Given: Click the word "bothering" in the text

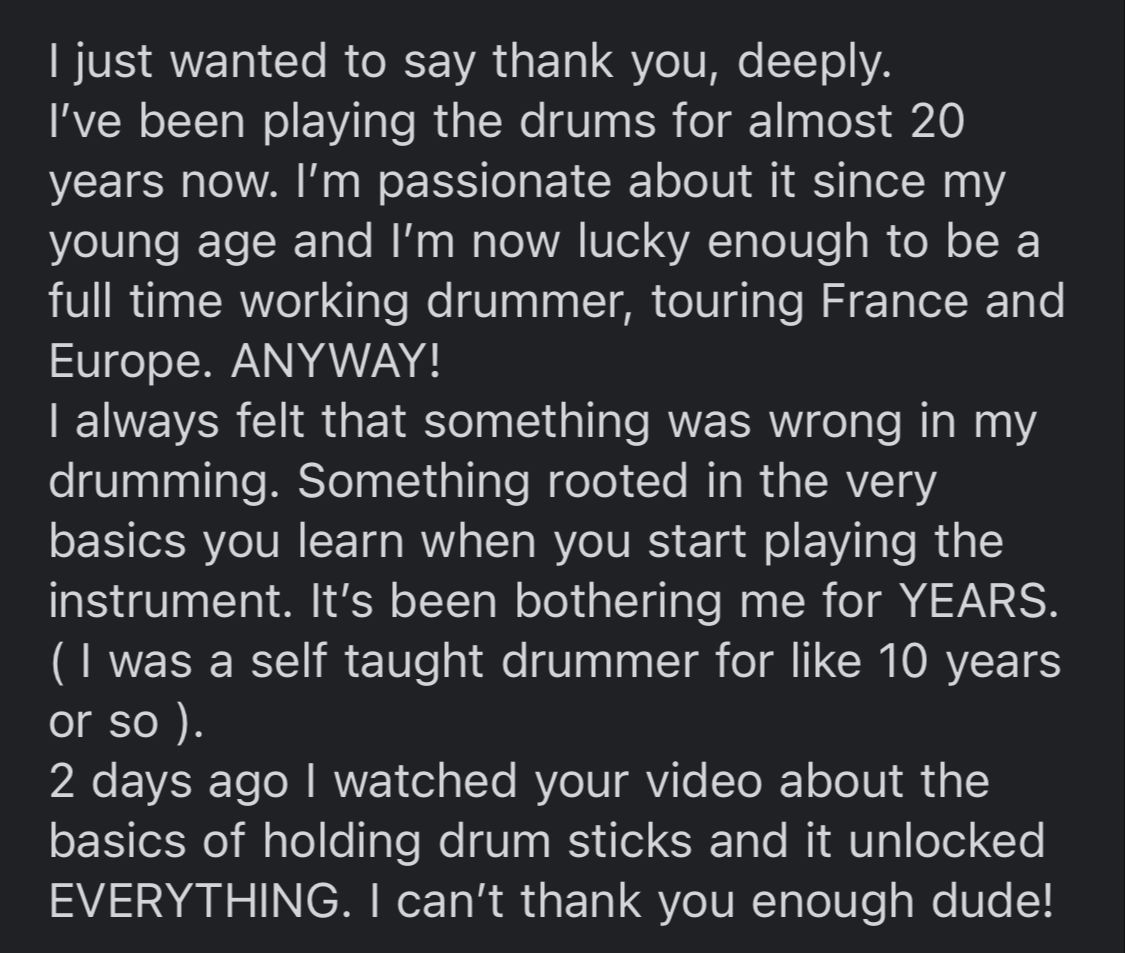Looking at the screenshot, I should pyautogui.click(x=618, y=601).
